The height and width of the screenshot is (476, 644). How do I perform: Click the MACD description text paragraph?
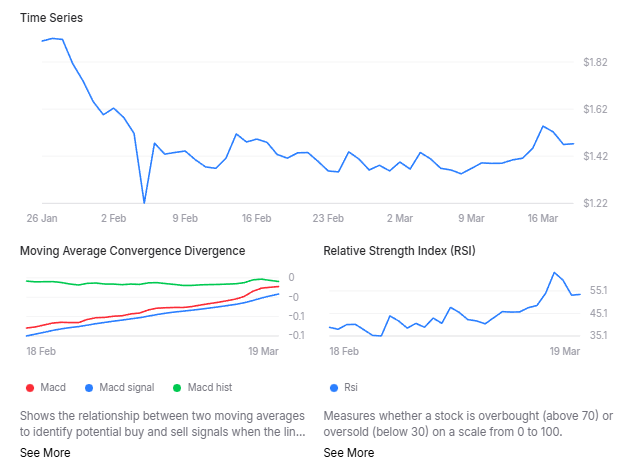[162, 423]
